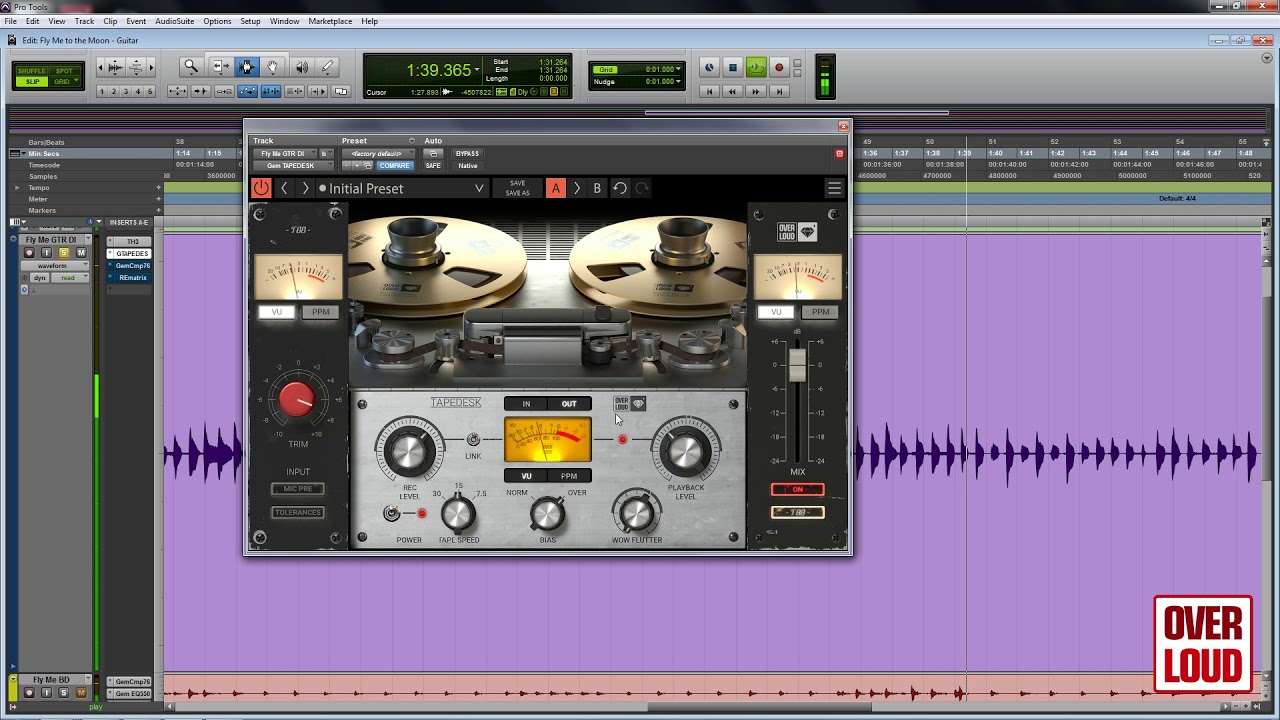The height and width of the screenshot is (720, 1280).
Task: Click the Play button in transport
Action: point(756,68)
